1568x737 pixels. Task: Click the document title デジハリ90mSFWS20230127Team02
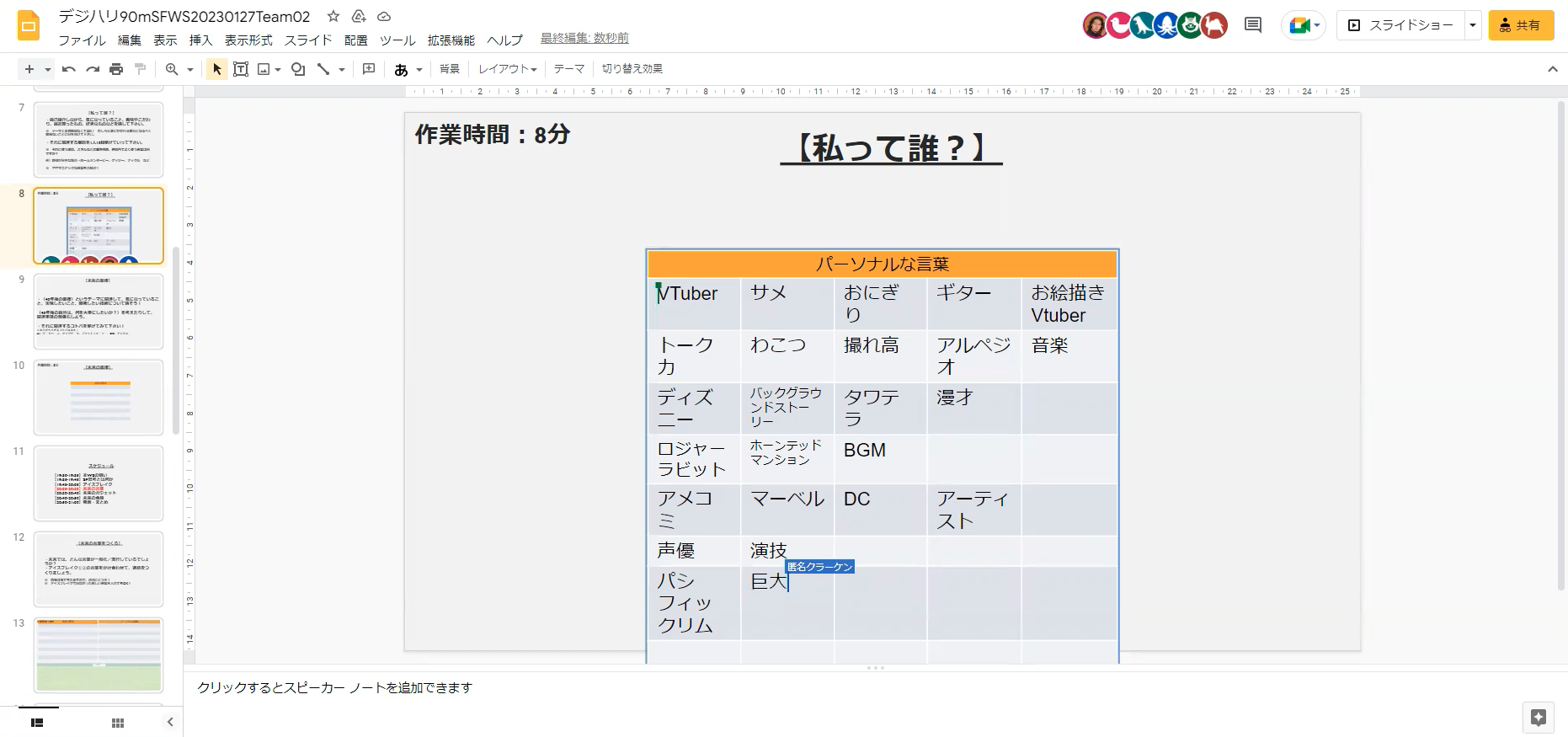184,16
